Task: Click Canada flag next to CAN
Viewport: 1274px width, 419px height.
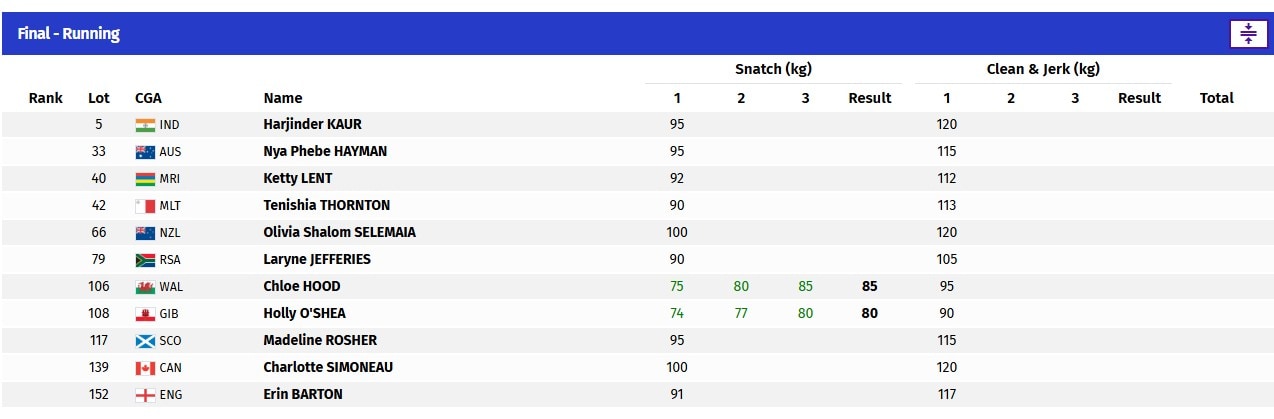Action: coord(145,368)
